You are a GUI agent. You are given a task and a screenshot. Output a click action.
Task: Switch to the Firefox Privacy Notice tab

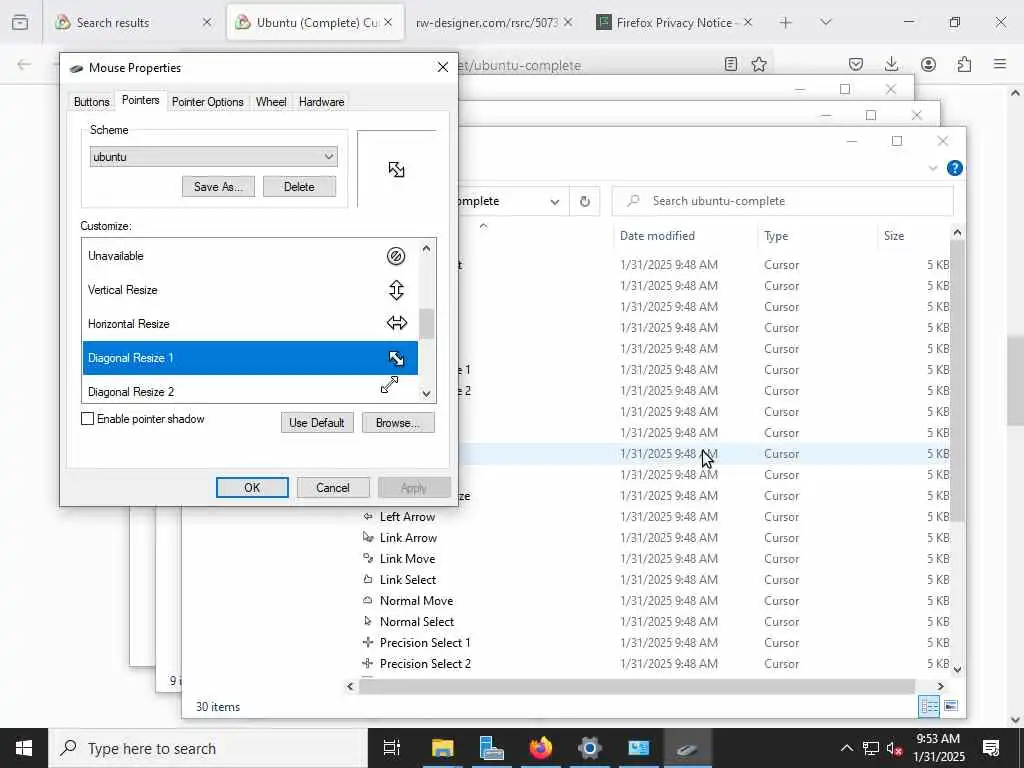click(675, 22)
